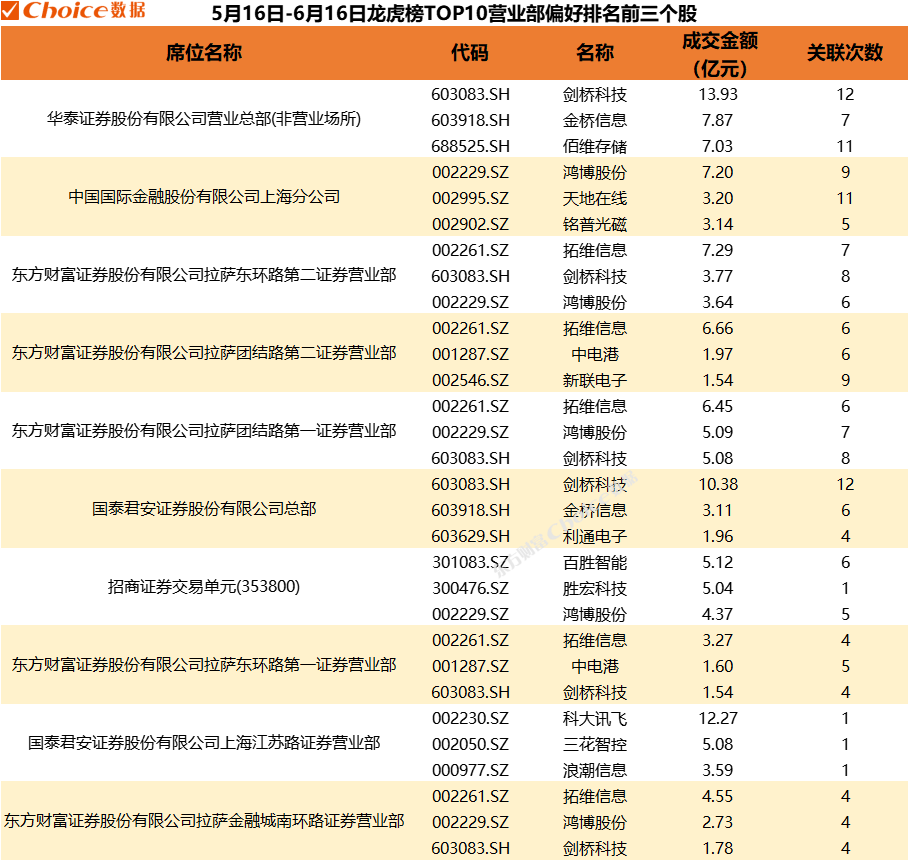Click the 关联次数 column header
The height and width of the screenshot is (860, 908).
845,53
